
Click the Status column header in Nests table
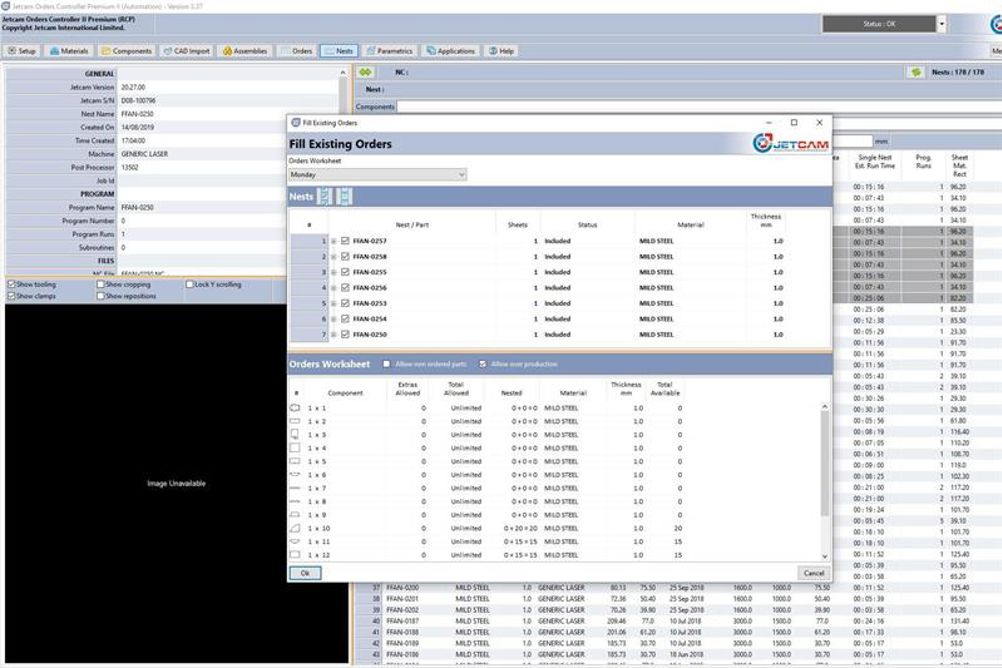pyautogui.click(x=587, y=224)
